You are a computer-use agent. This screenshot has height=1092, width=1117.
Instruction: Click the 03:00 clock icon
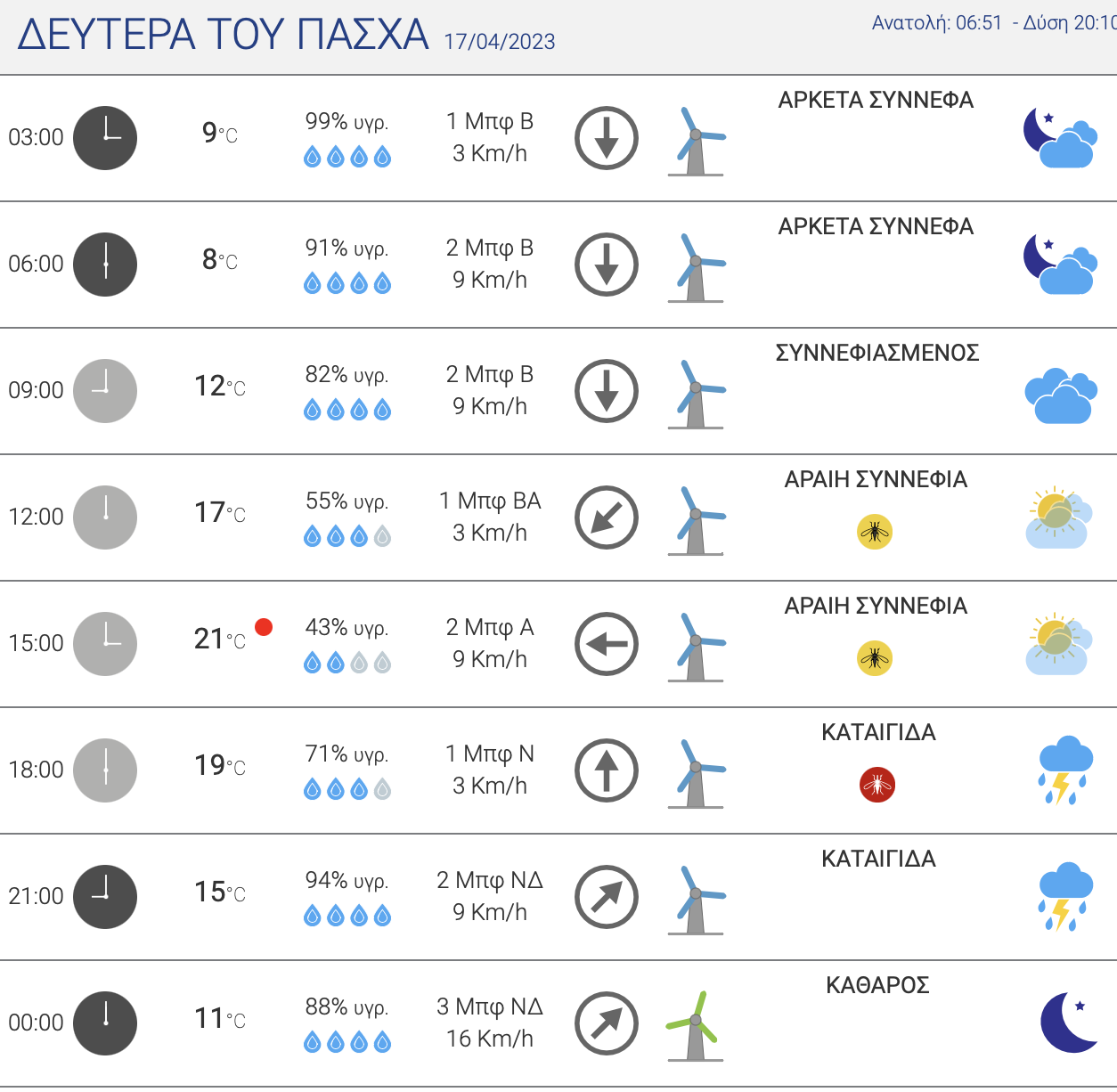(105, 138)
